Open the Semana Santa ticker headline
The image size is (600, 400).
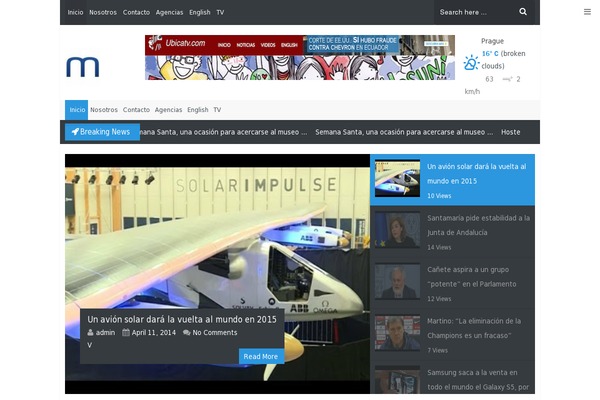tap(404, 132)
